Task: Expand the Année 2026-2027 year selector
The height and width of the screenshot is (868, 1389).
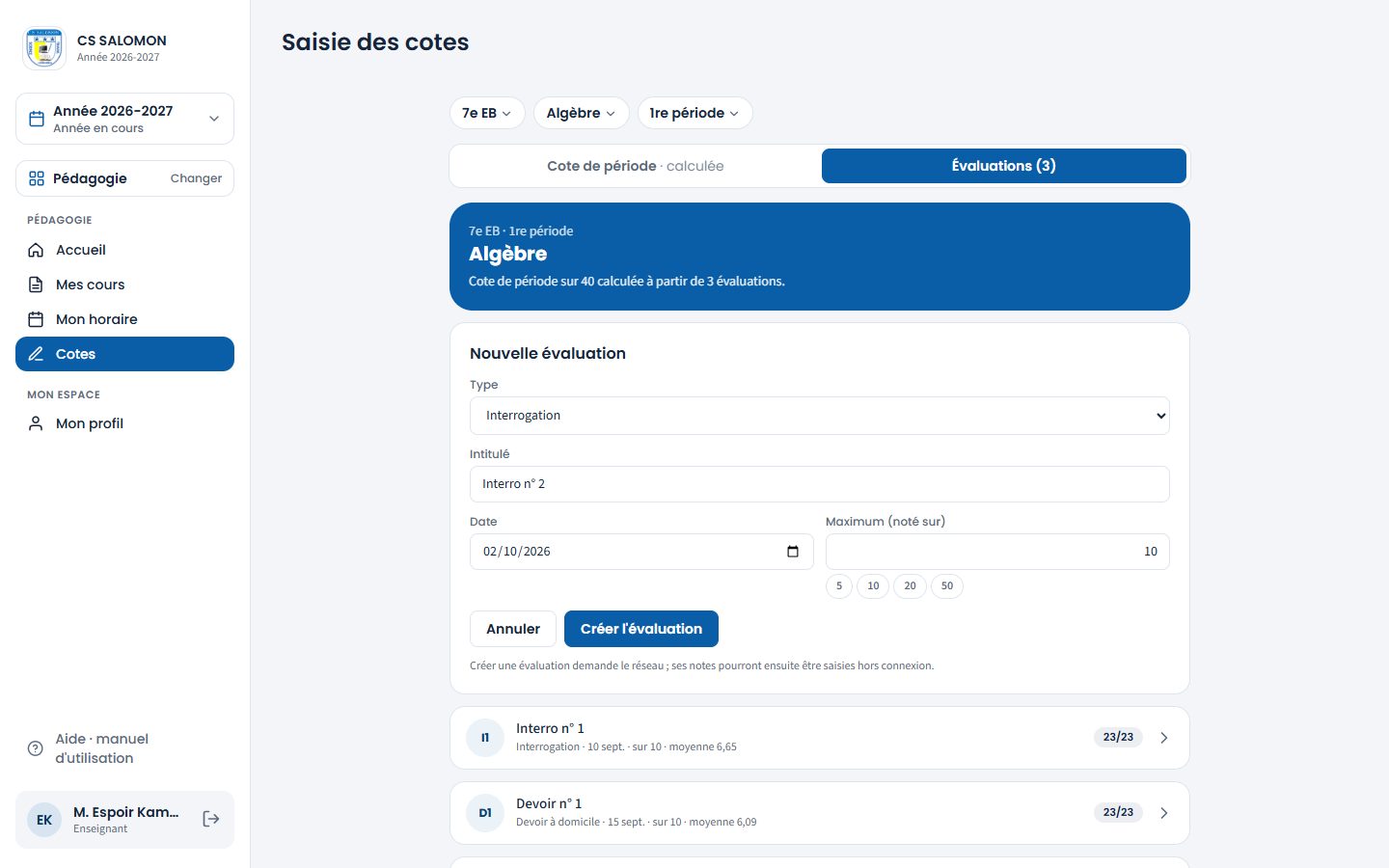Action: (124, 119)
